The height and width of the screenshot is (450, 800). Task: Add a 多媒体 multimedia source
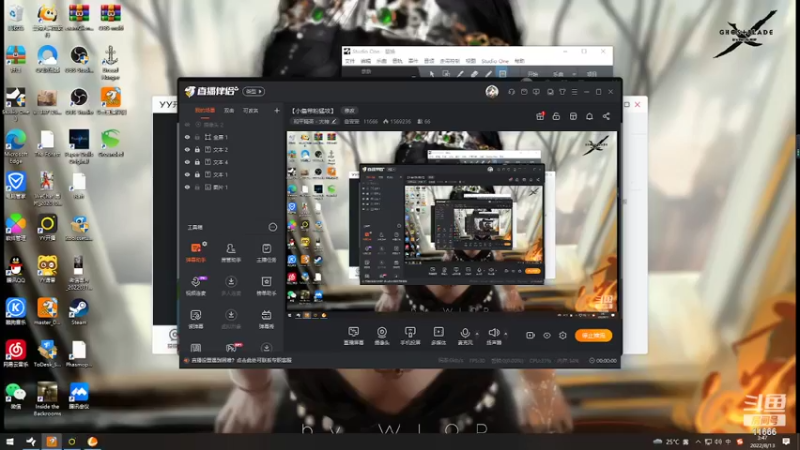click(438, 336)
